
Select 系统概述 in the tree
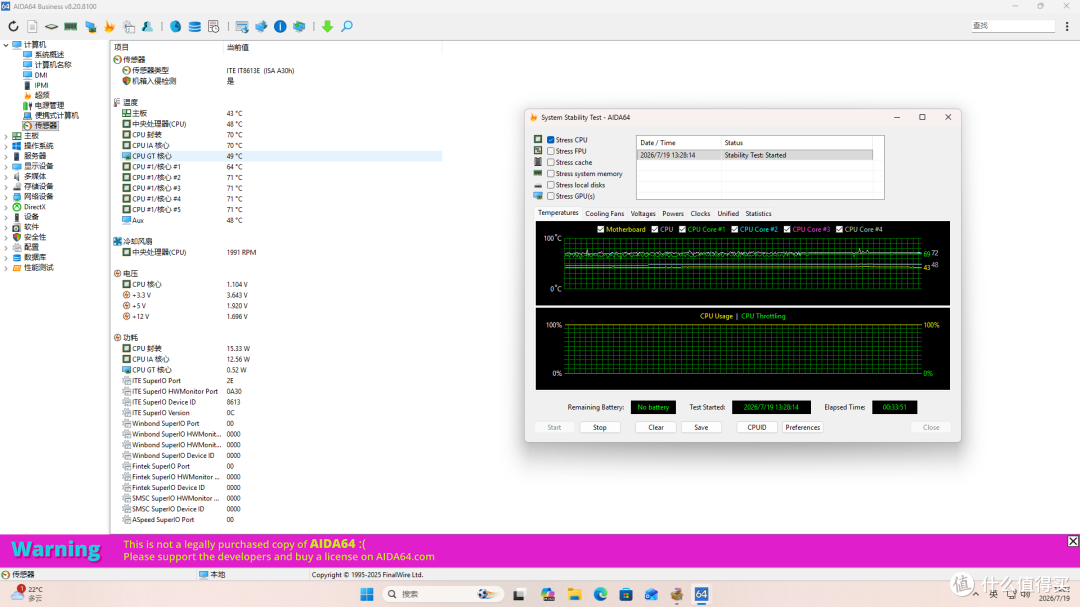(50, 54)
